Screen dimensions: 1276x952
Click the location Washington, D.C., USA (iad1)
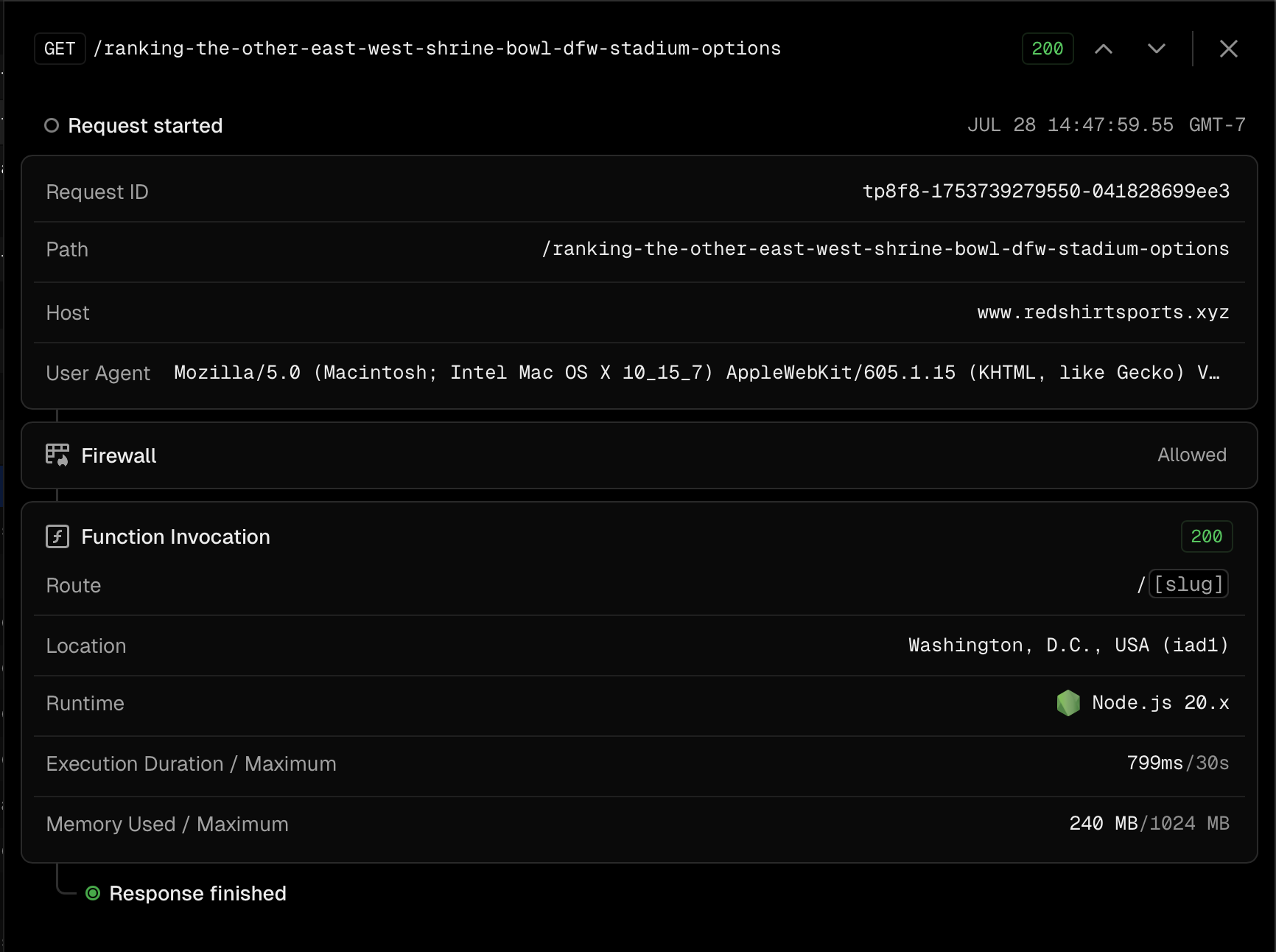pyautogui.click(x=1069, y=645)
